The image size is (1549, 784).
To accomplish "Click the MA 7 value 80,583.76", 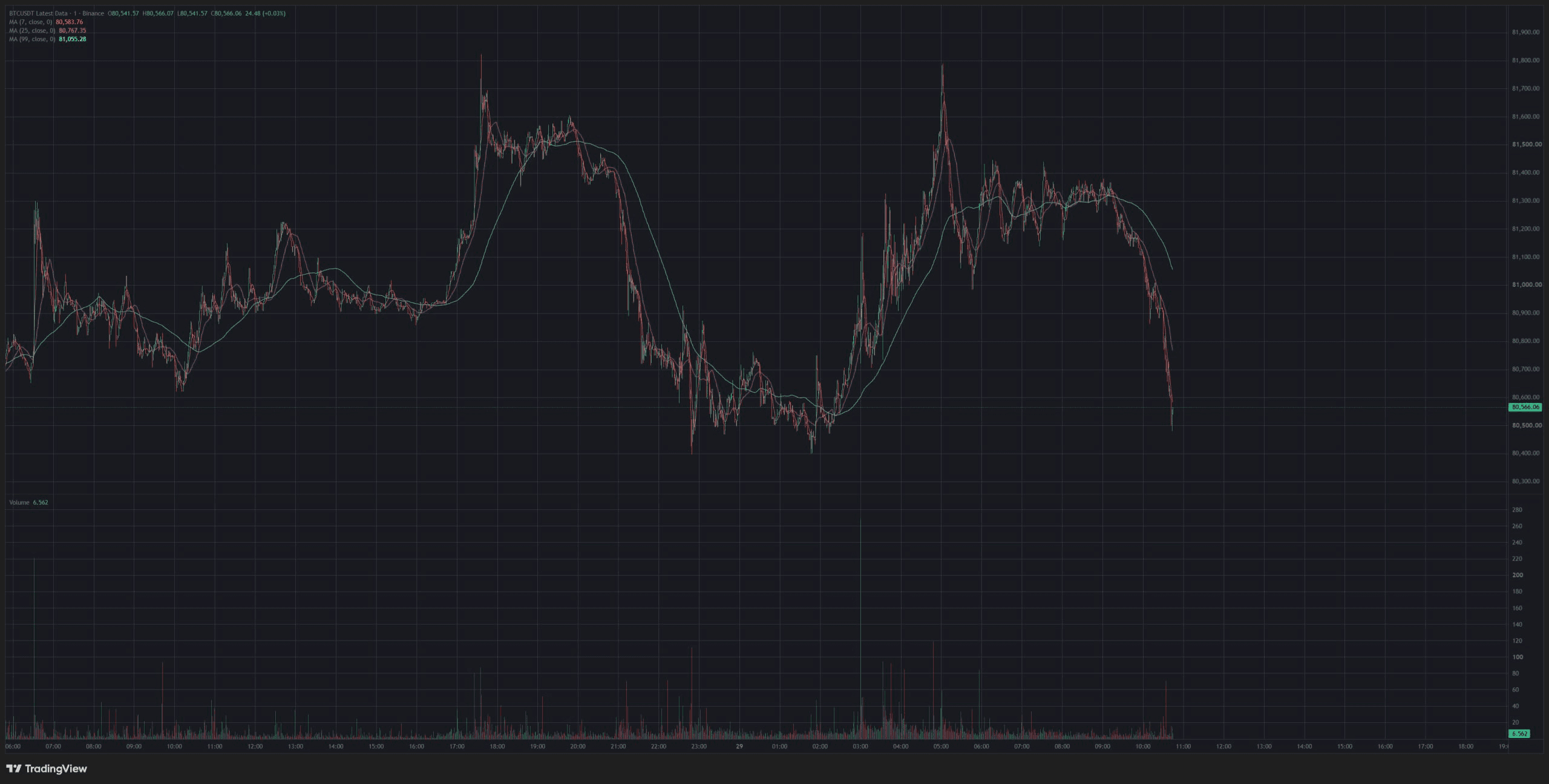I will (x=70, y=22).
